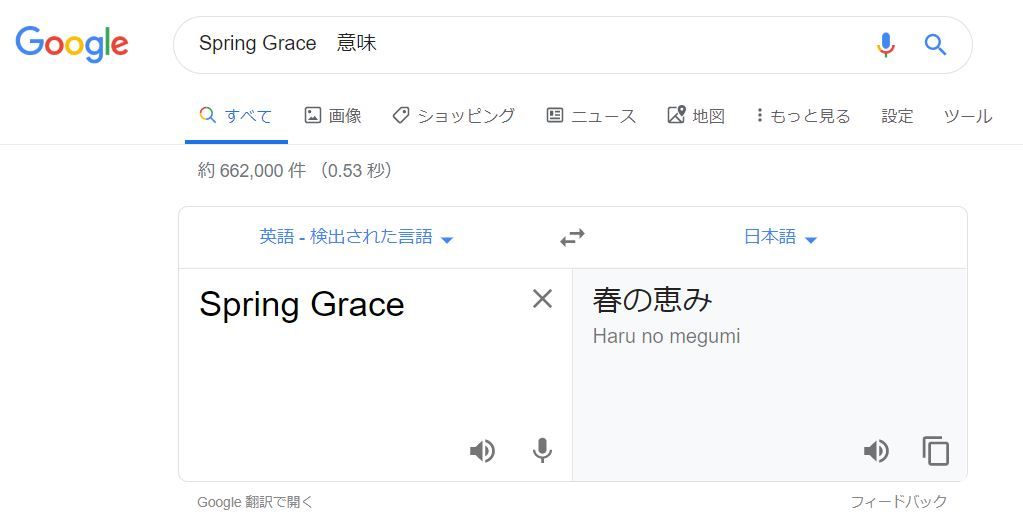Open the source language dropdown 英語

pyautogui.click(x=356, y=237)
